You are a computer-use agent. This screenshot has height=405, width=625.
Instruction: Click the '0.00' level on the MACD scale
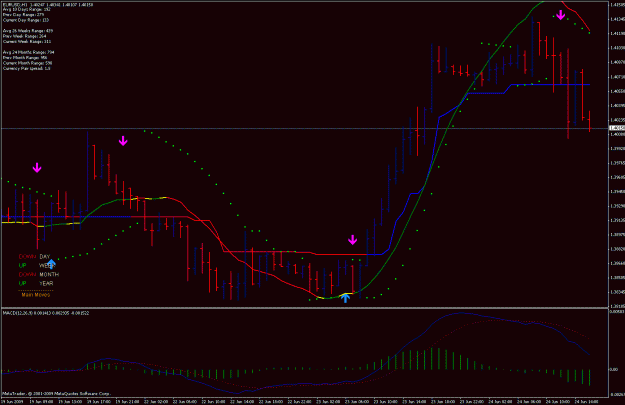[x=614, y=370]
